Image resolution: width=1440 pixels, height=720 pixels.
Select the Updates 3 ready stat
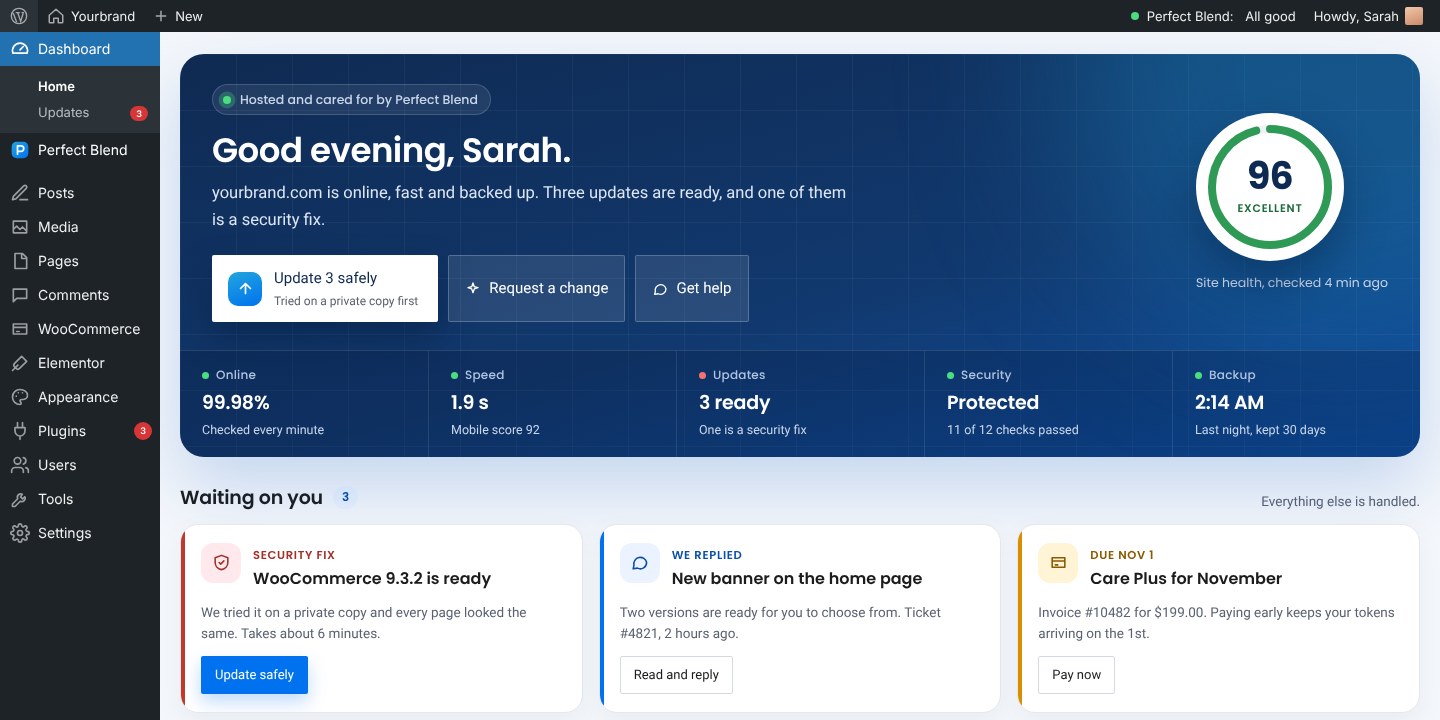800,404
